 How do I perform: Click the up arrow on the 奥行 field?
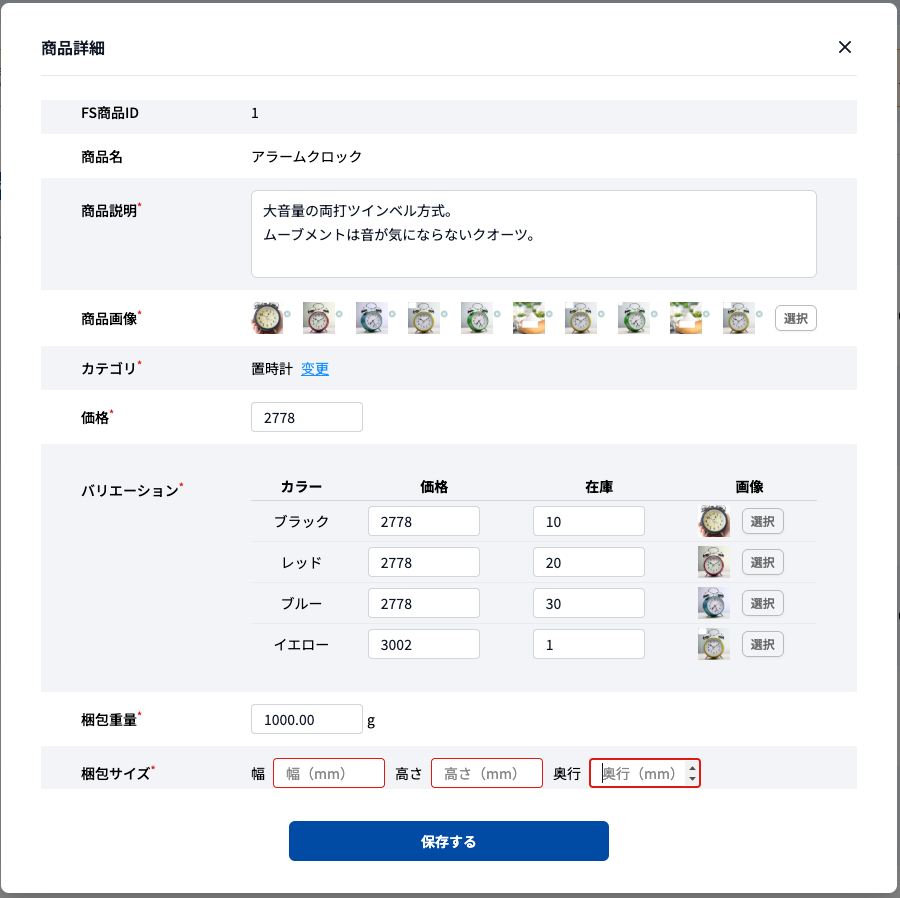694,767
